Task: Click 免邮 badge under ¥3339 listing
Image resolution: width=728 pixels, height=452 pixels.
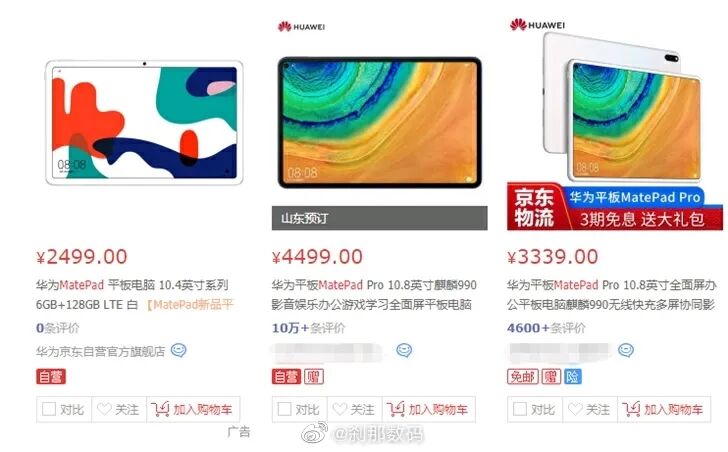Action: (523, 376)
